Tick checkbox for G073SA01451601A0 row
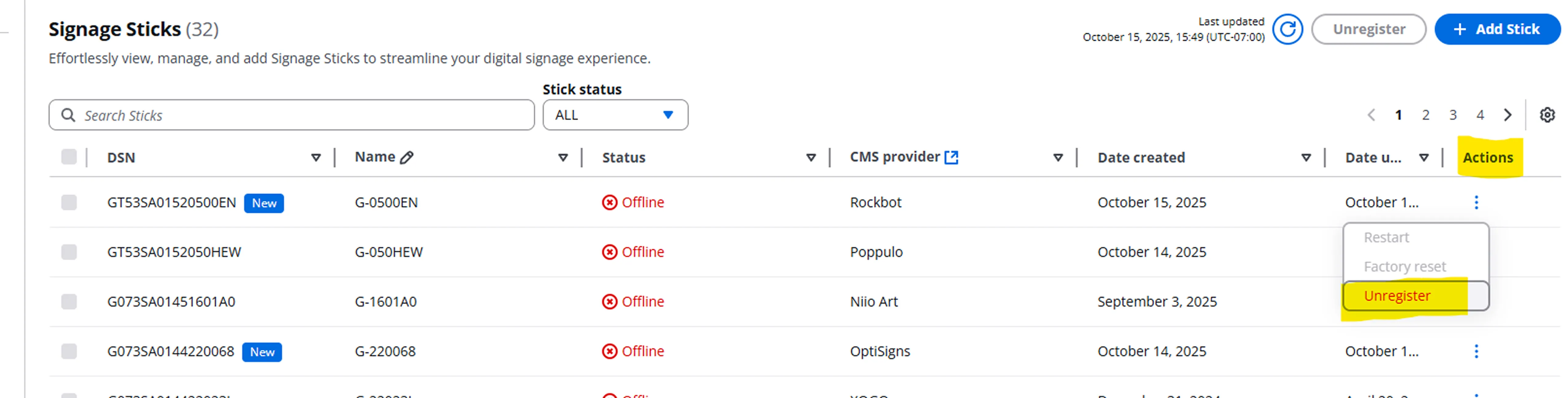The image size is (1568, 398). [x=69, y=302]
